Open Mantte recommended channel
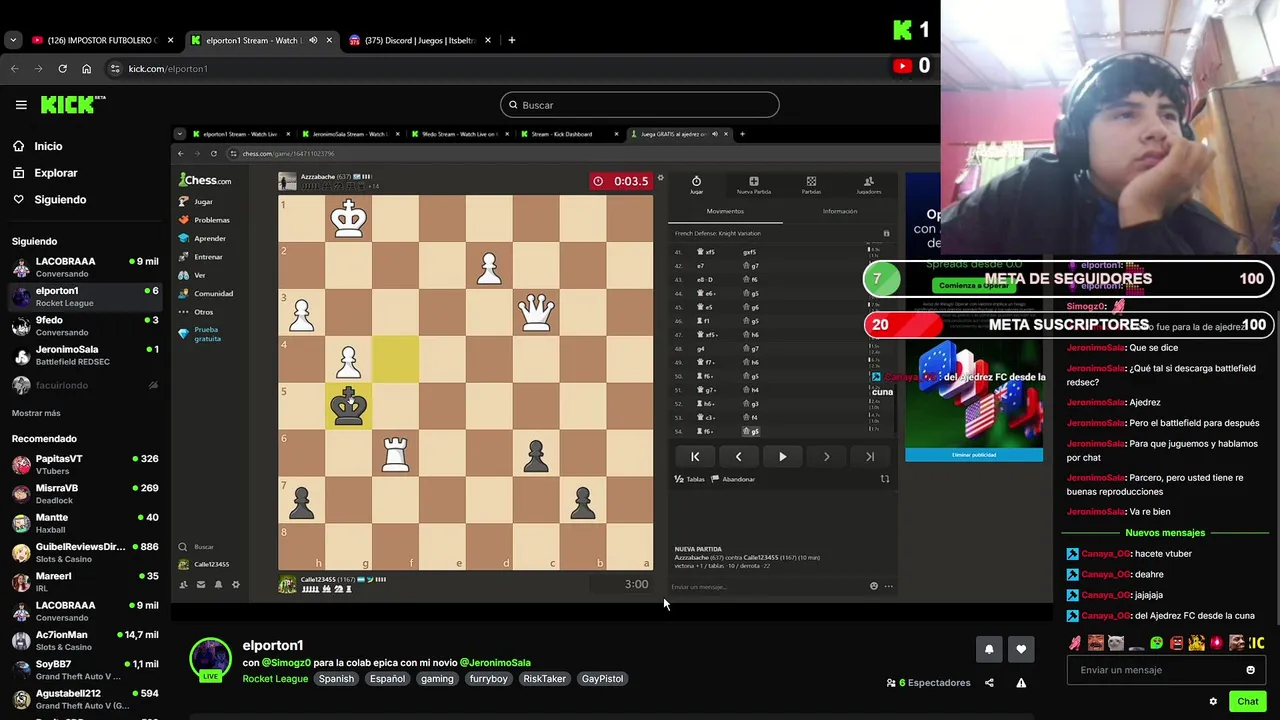 pyautogui.click(x=85, y=523)
